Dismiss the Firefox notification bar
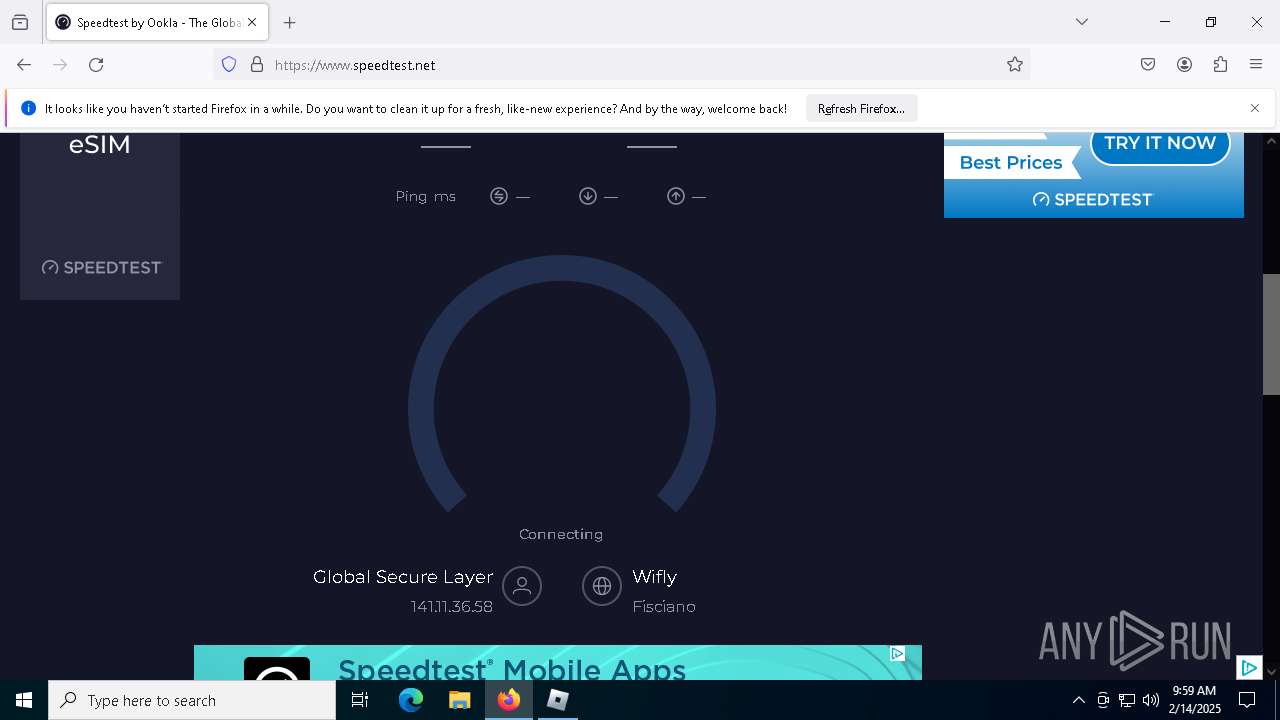This screenshot has height=720, width=1280. (1255, 108)
